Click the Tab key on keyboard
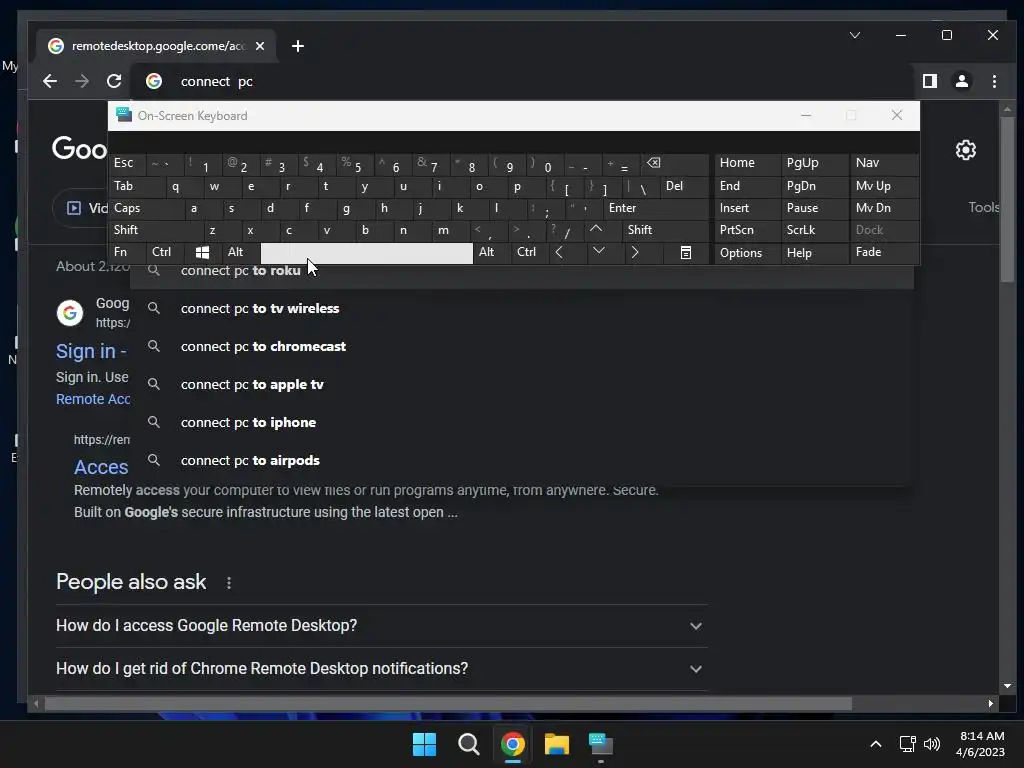Screen dimensions: 1024x768 click(x=137, y=186)
